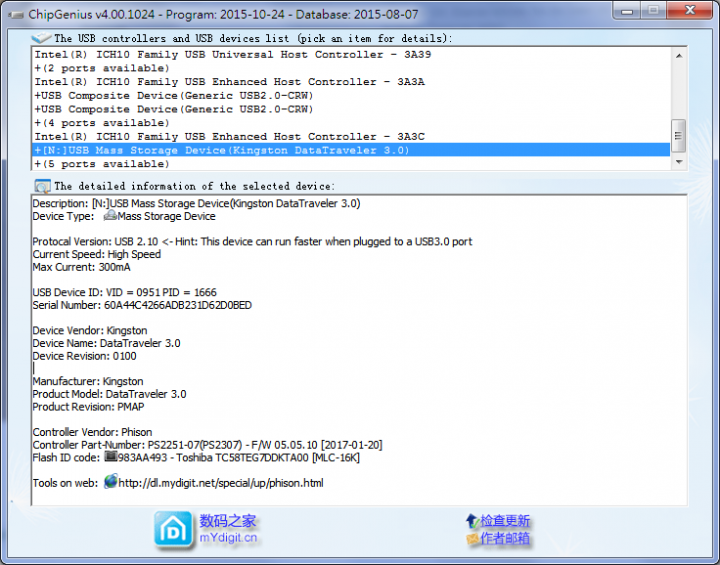The width and height of the screenshot is (720, 565).
Task: Click the 'Controller Vendor: Phison' line
Action: (x=92, y=432)
